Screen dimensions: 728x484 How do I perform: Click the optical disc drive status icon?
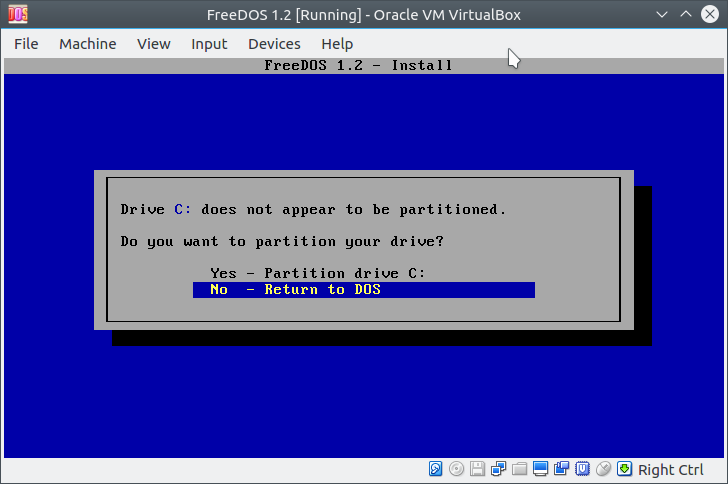click(456, 469)
